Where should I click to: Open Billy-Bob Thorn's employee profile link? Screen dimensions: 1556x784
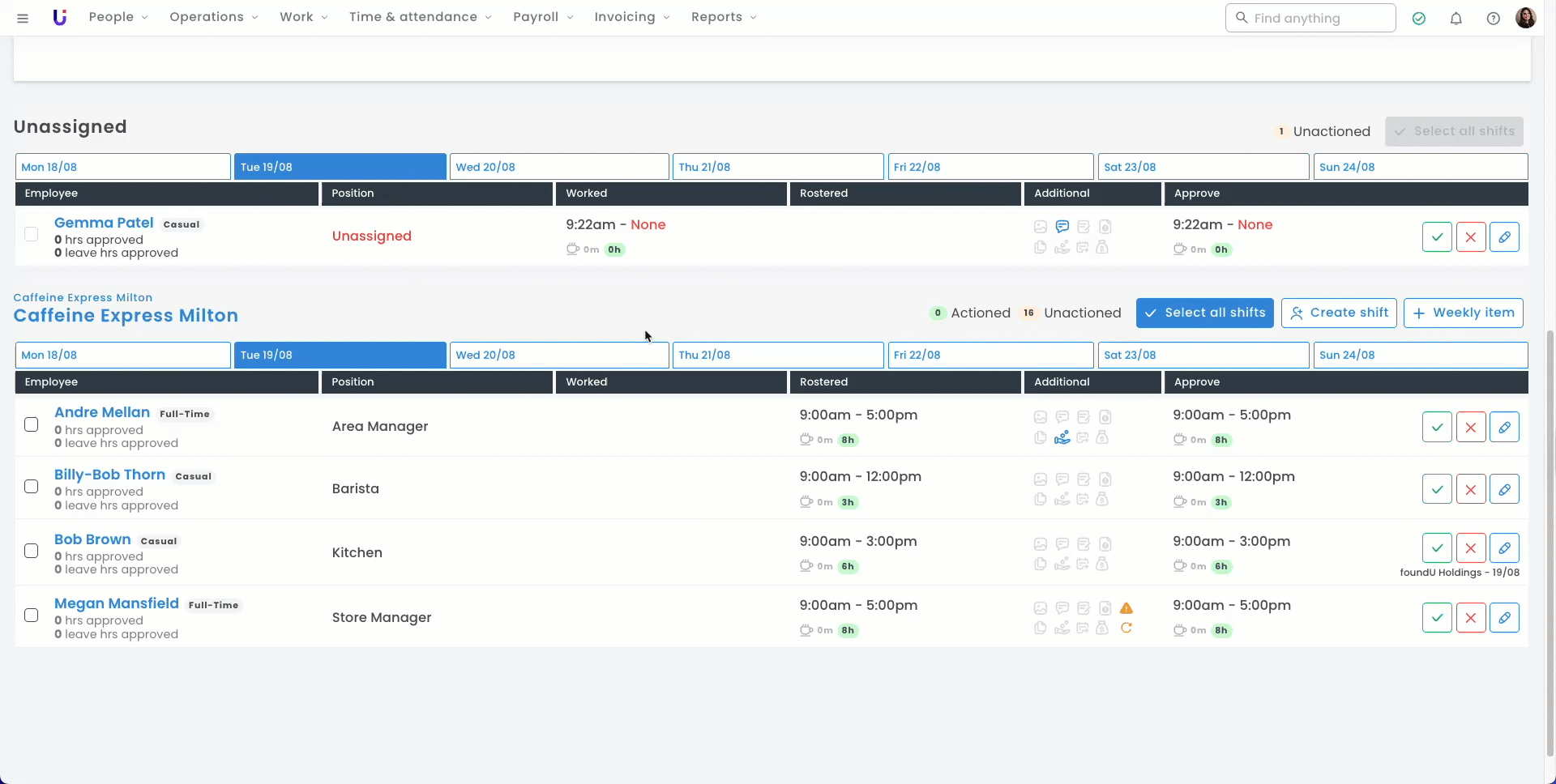pos(109,475)
